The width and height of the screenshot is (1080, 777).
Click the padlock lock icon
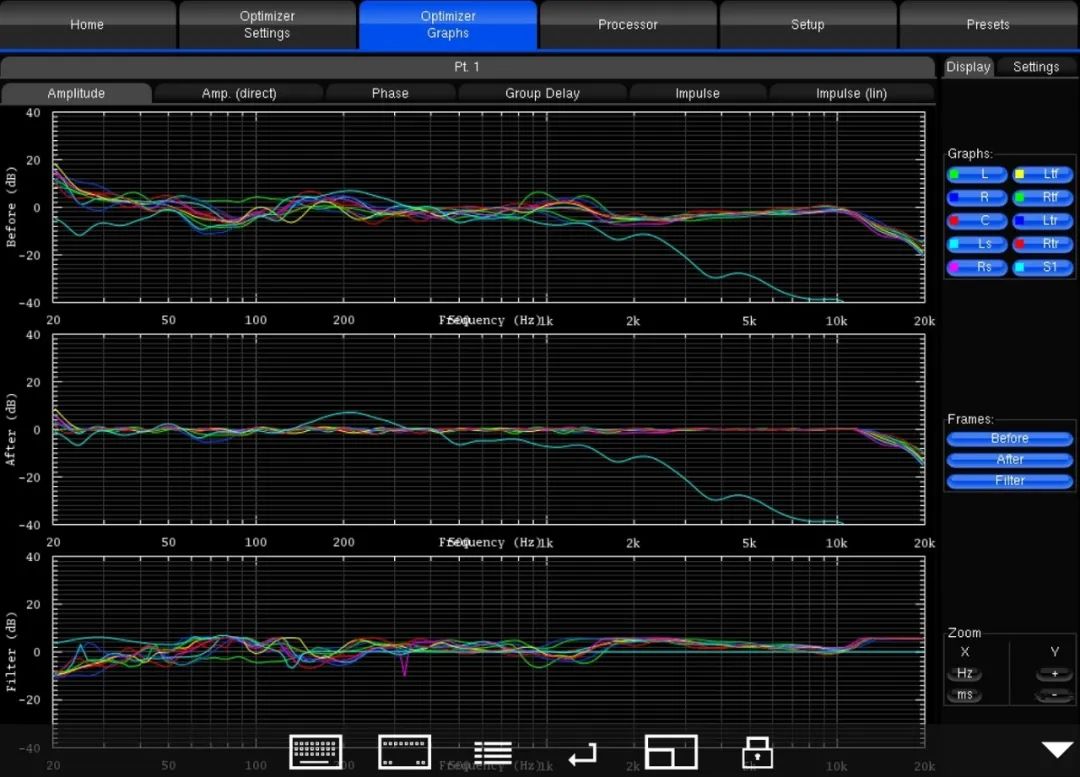coord(758,752)
